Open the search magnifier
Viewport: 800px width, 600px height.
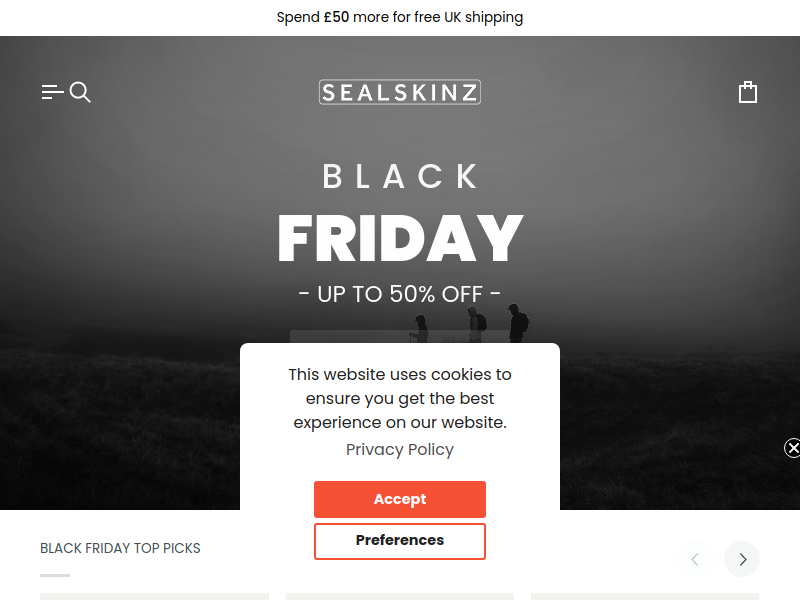(x=80, y=92)
